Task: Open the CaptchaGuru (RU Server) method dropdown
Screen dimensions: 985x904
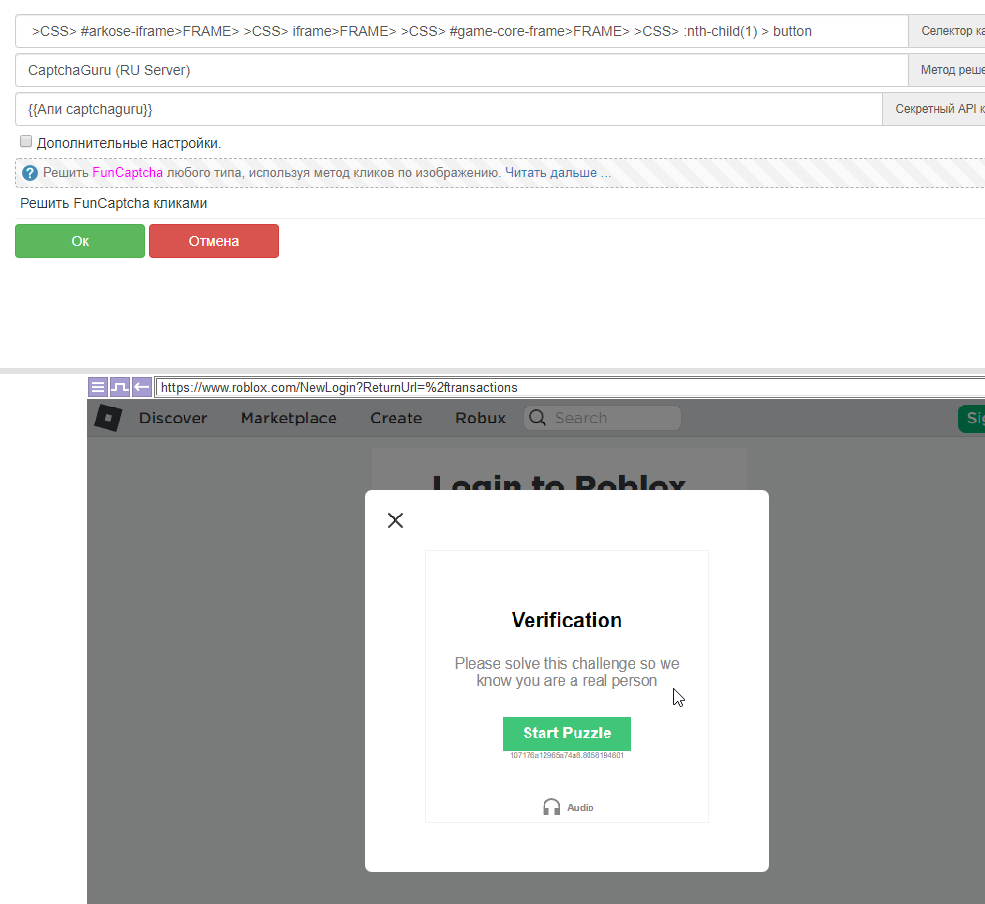Action: coord(460,71)
